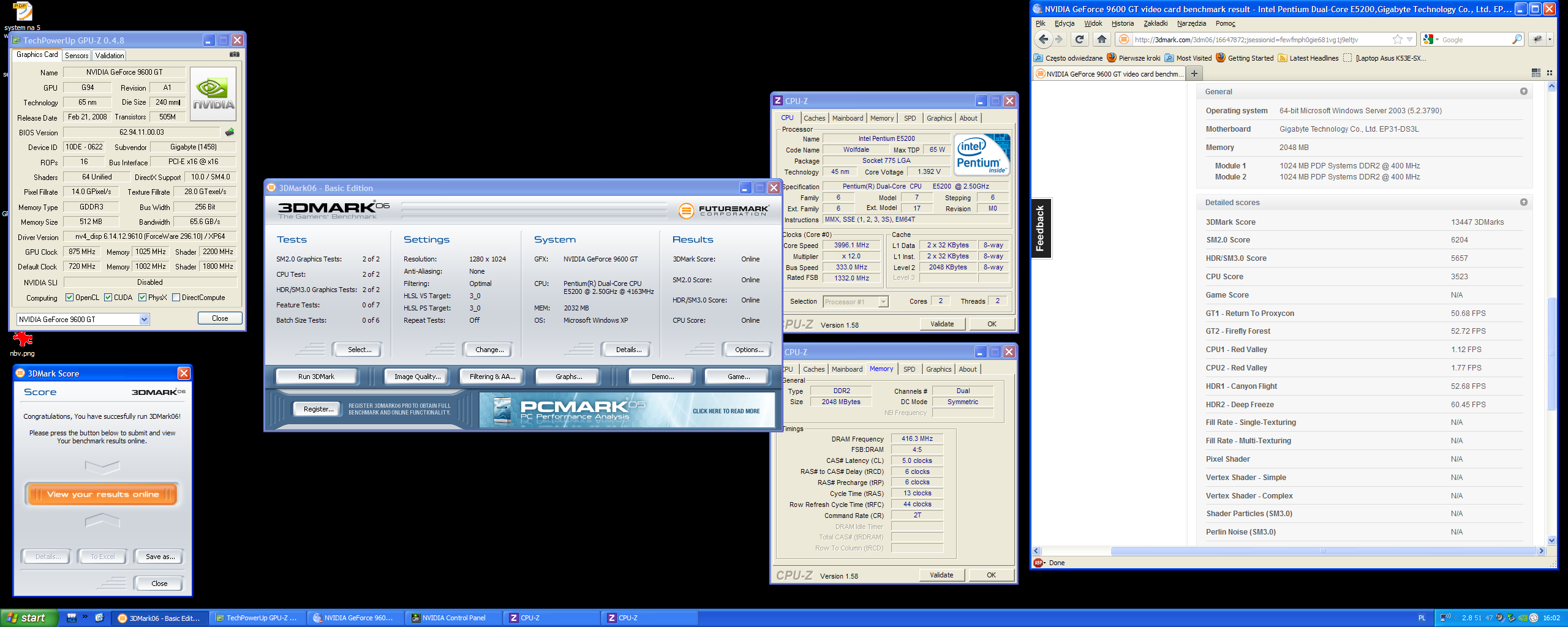Switch to Sensors tab in GPU-Z
The width and height of the screenshot is (1568, 627).
click(x=77, y=55)
